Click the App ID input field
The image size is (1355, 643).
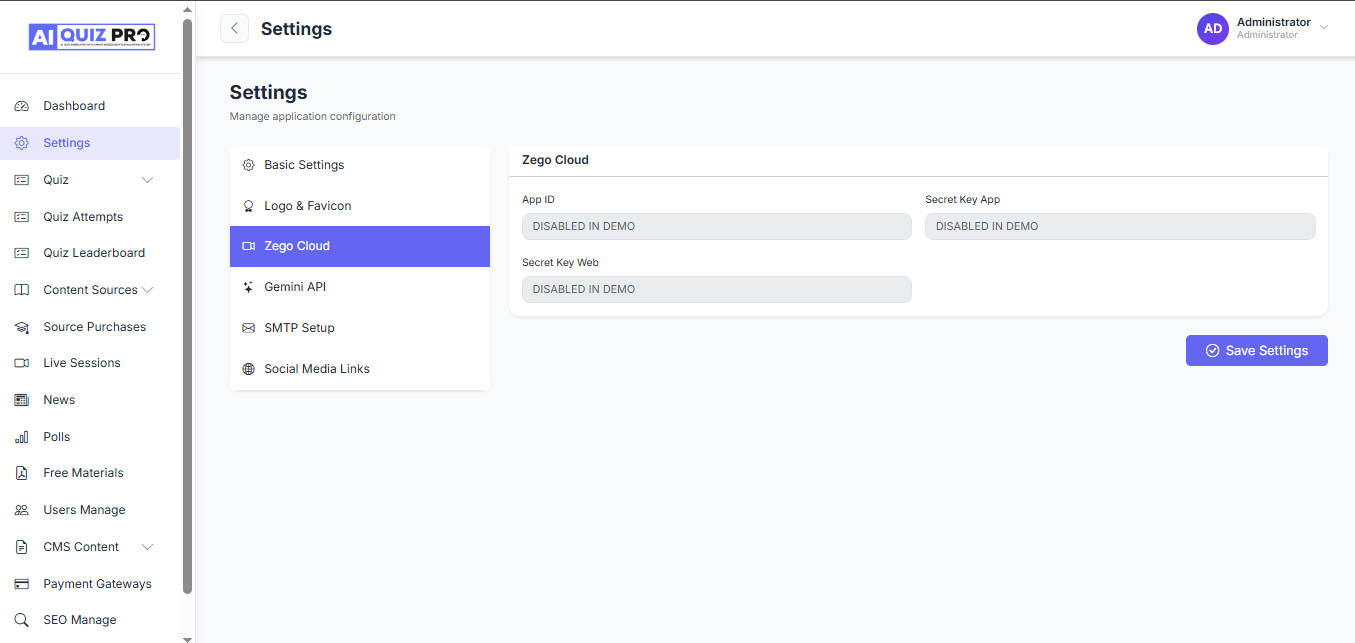[717, 226]
